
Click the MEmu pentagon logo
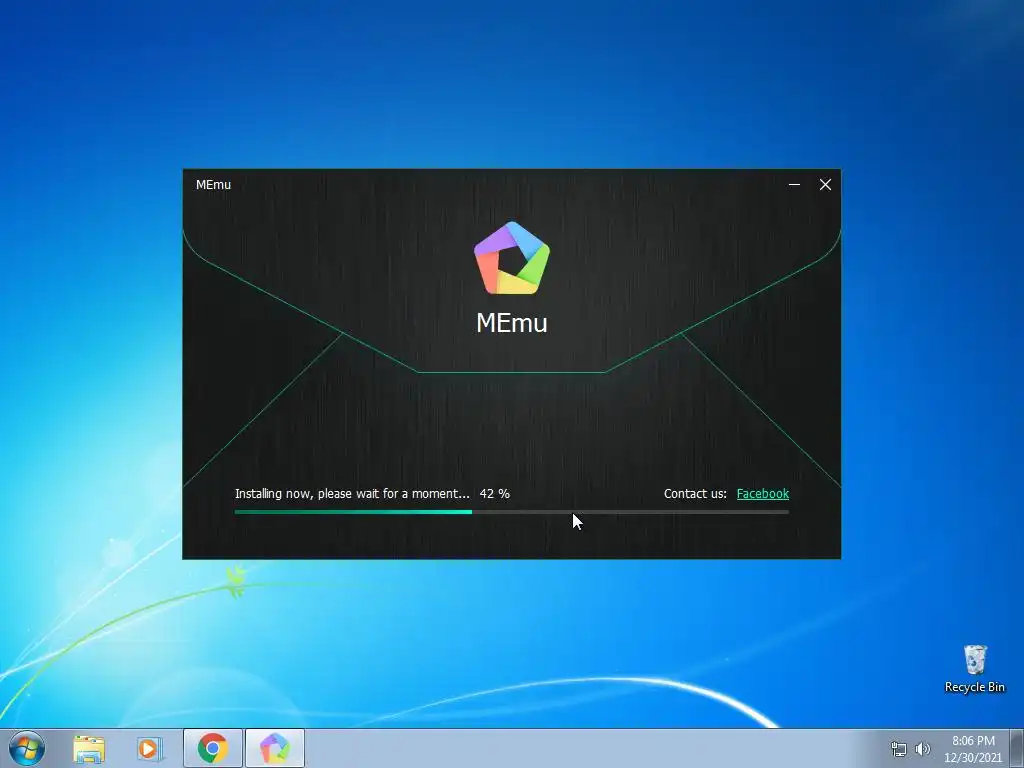512,258
